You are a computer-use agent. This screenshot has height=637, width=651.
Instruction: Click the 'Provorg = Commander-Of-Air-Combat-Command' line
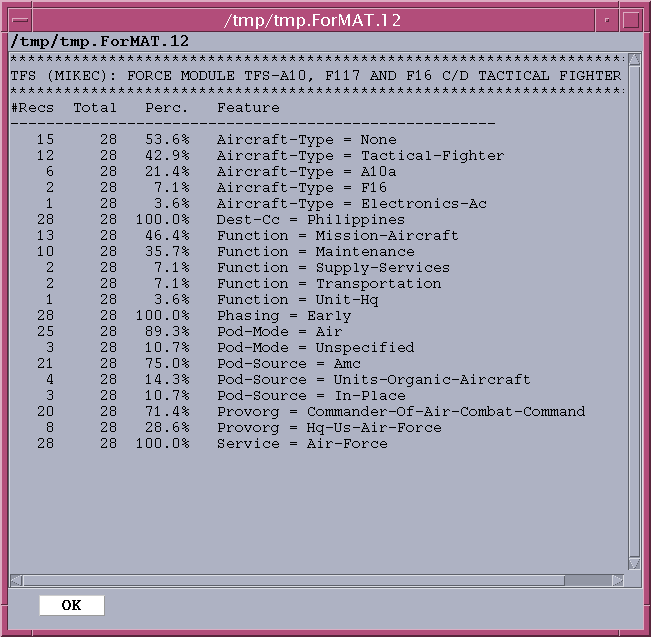coord(400,412)
